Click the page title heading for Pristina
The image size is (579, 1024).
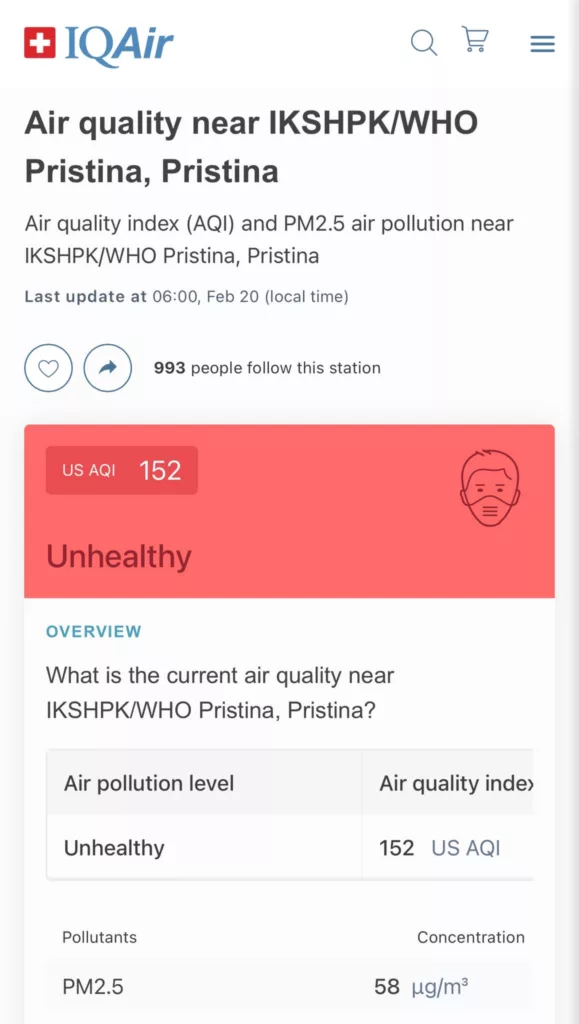pyautogui.click(x=251, y=147)
